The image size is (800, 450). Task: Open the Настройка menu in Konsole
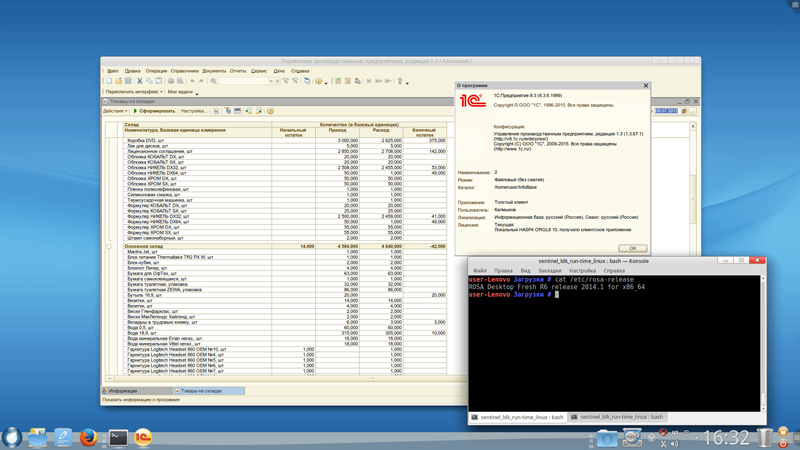tap(582, 270)
